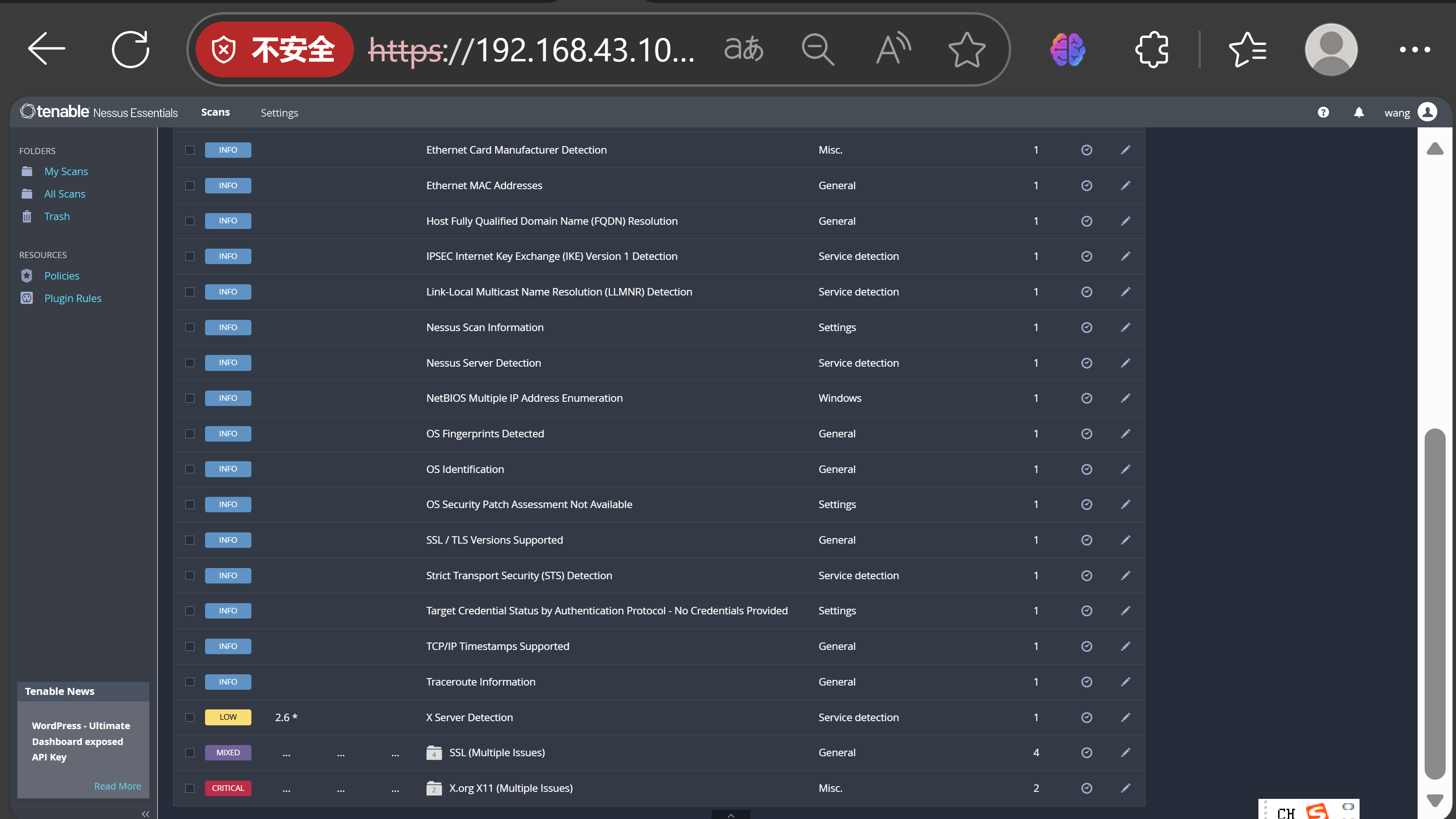Image resolution: width=1456 pixels, height=819 pixels.
Task: Click the vertical scrollbar down arrow
Action: coord(1434,800)
